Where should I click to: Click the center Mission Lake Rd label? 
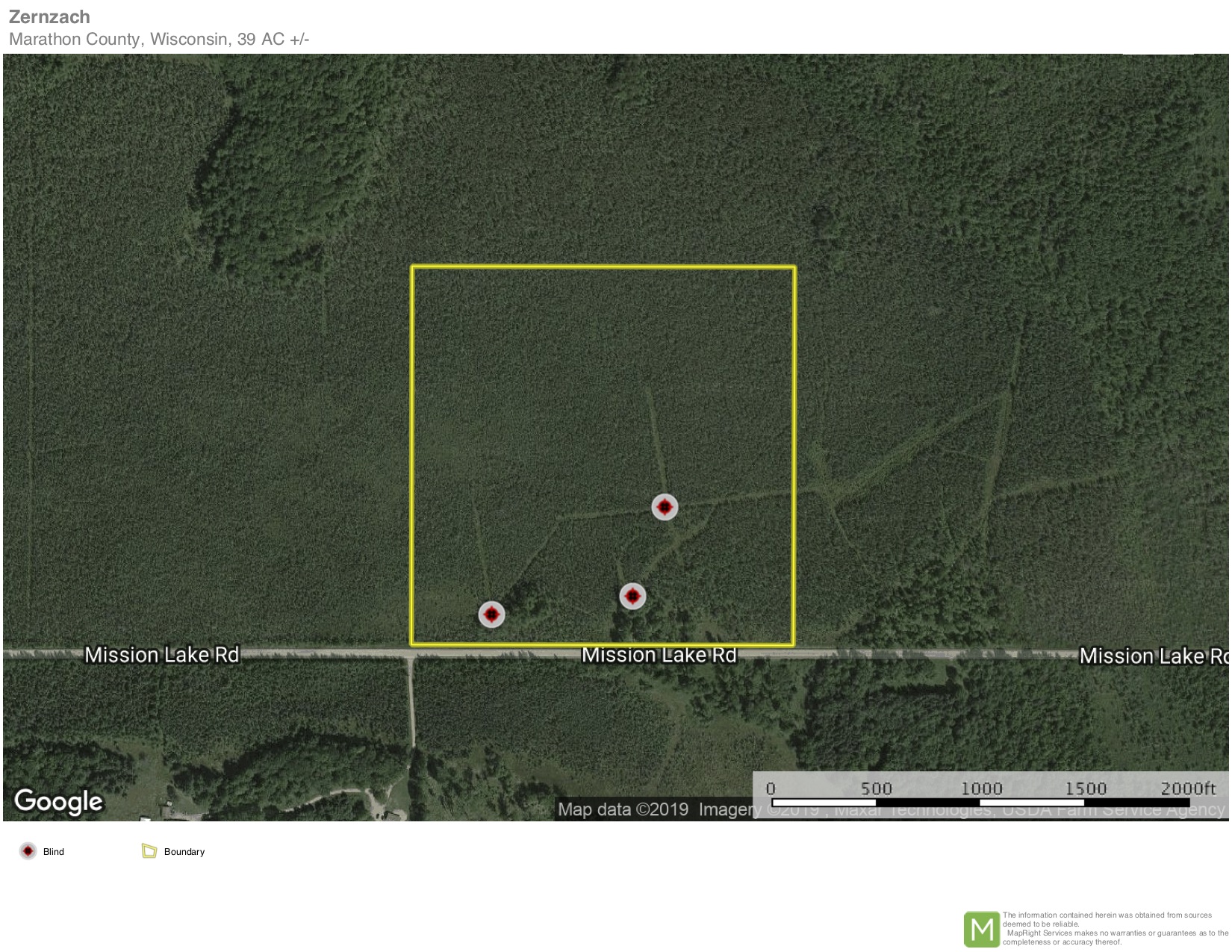click(x=659, y=655)
